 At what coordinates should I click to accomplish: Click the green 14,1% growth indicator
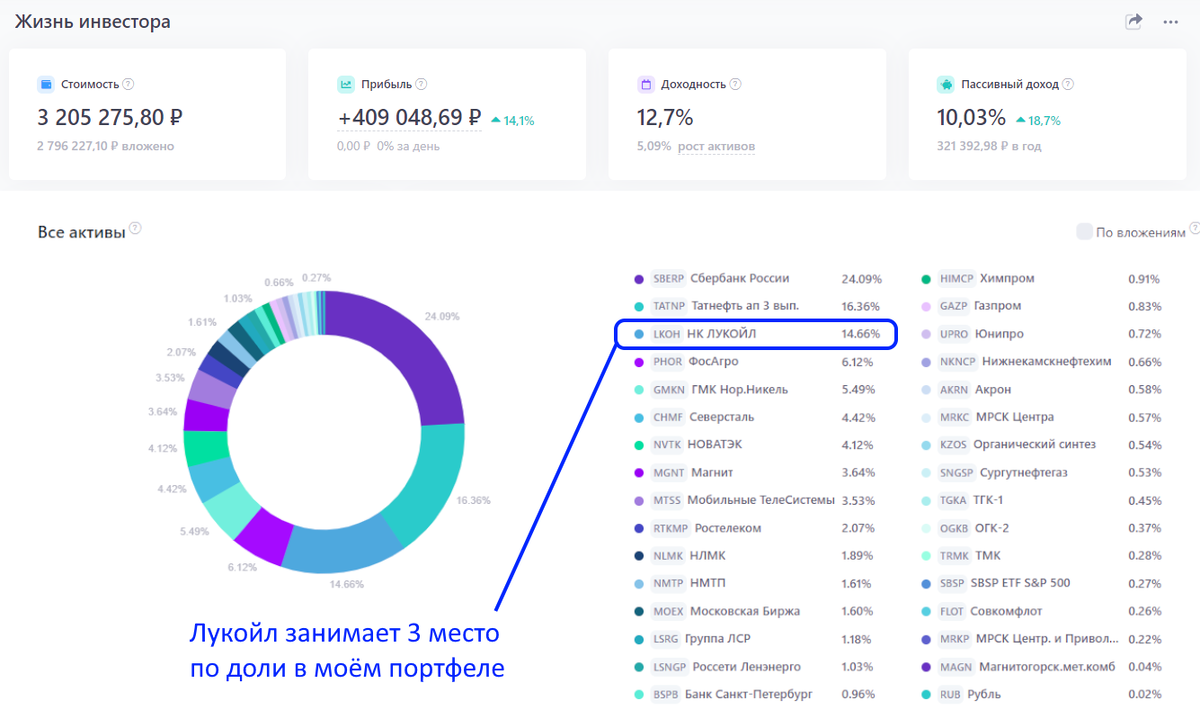(x=512, y=121)
